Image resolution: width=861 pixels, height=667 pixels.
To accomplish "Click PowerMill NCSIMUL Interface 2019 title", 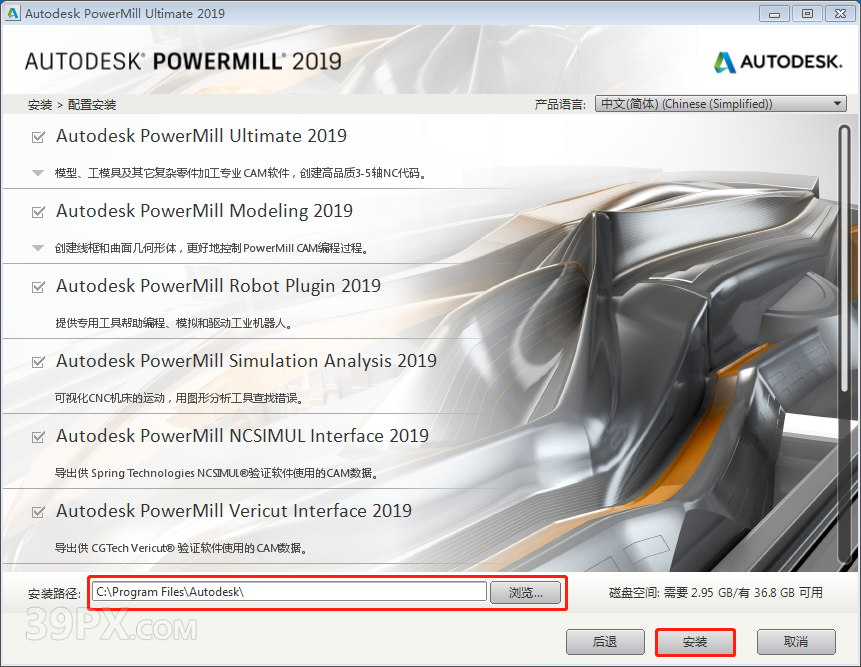I will [x=242, y=436].
